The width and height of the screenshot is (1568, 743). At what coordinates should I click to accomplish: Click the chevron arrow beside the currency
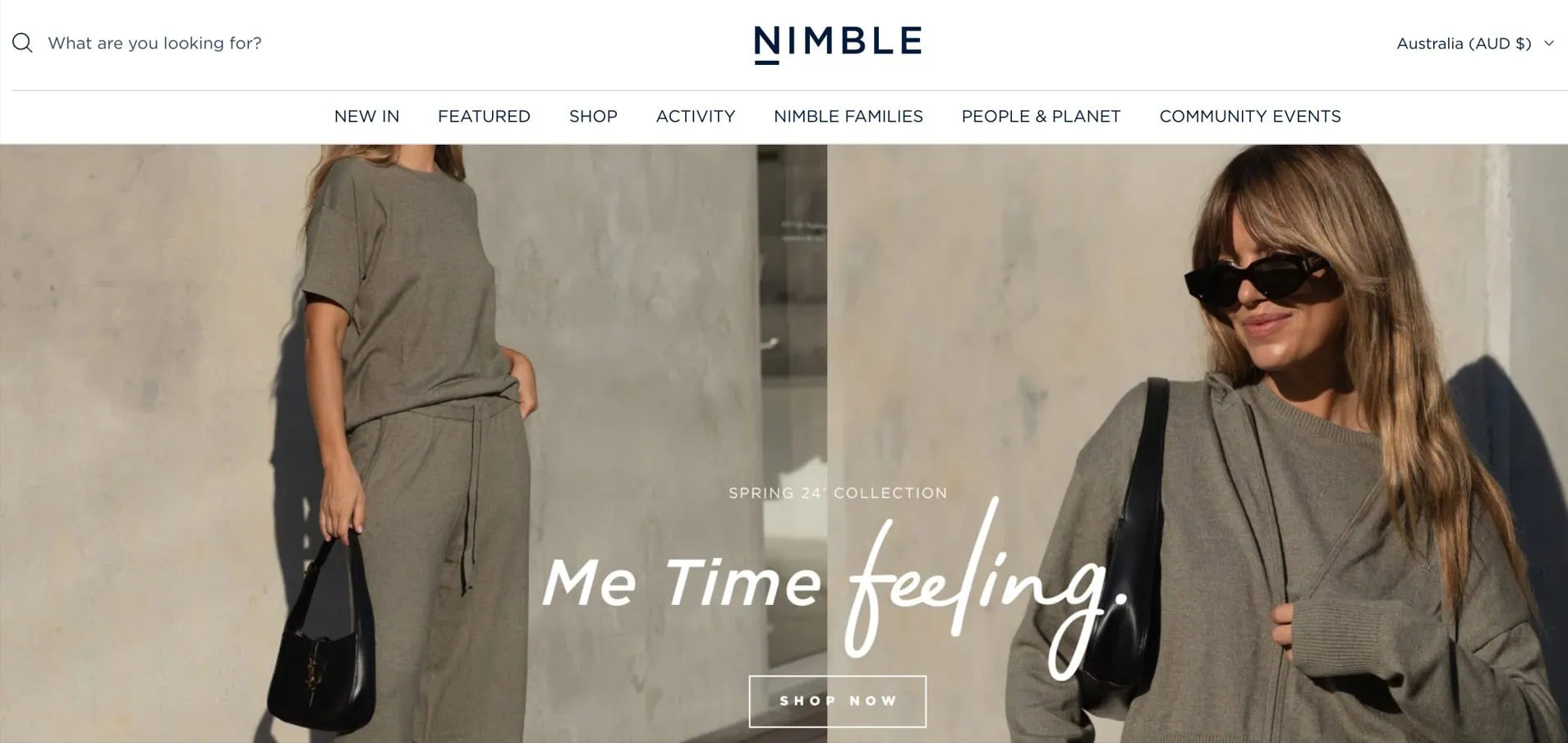tap(1548, 44)
